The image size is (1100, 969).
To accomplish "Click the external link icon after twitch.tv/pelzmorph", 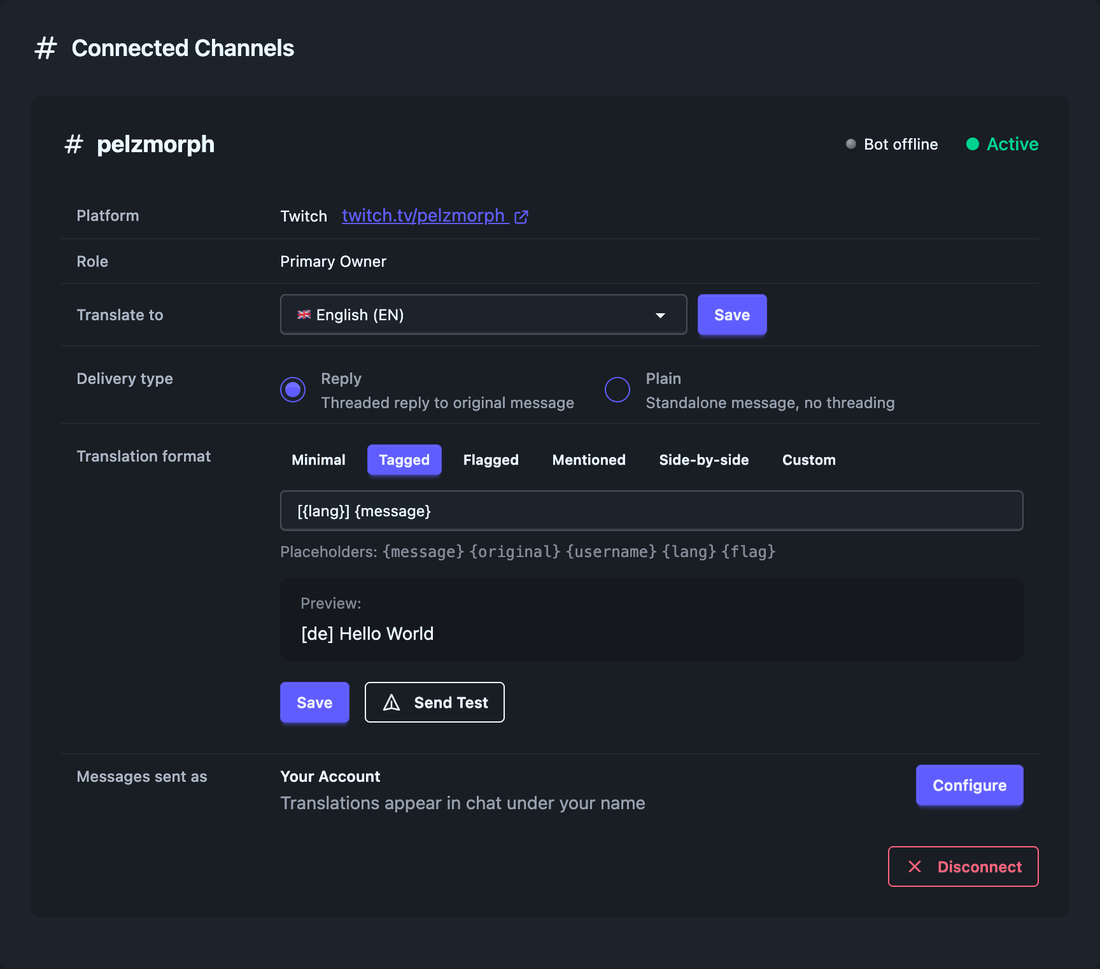I will click(x=521, y=217).
